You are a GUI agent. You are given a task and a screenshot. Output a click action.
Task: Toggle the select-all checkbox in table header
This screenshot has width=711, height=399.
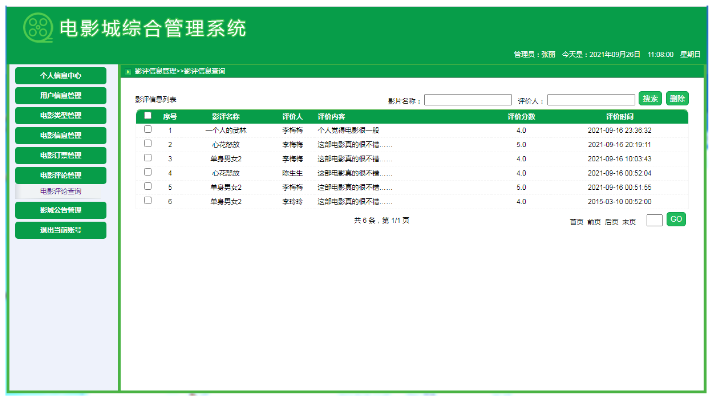(148, 116)
